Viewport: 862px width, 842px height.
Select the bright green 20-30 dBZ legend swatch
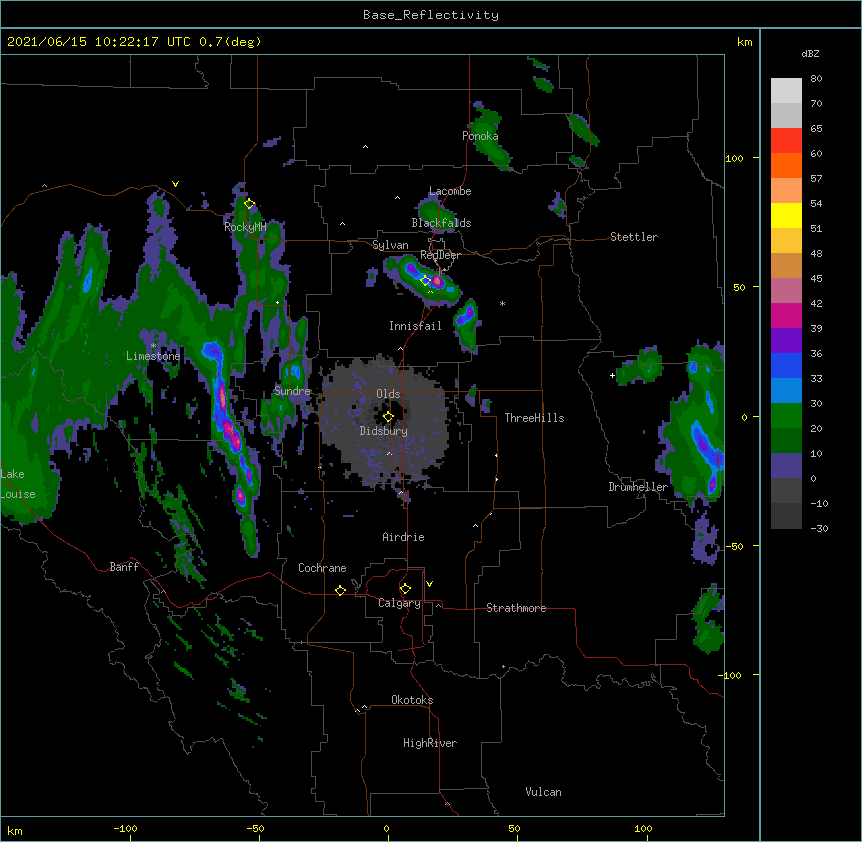coord(786,416)
